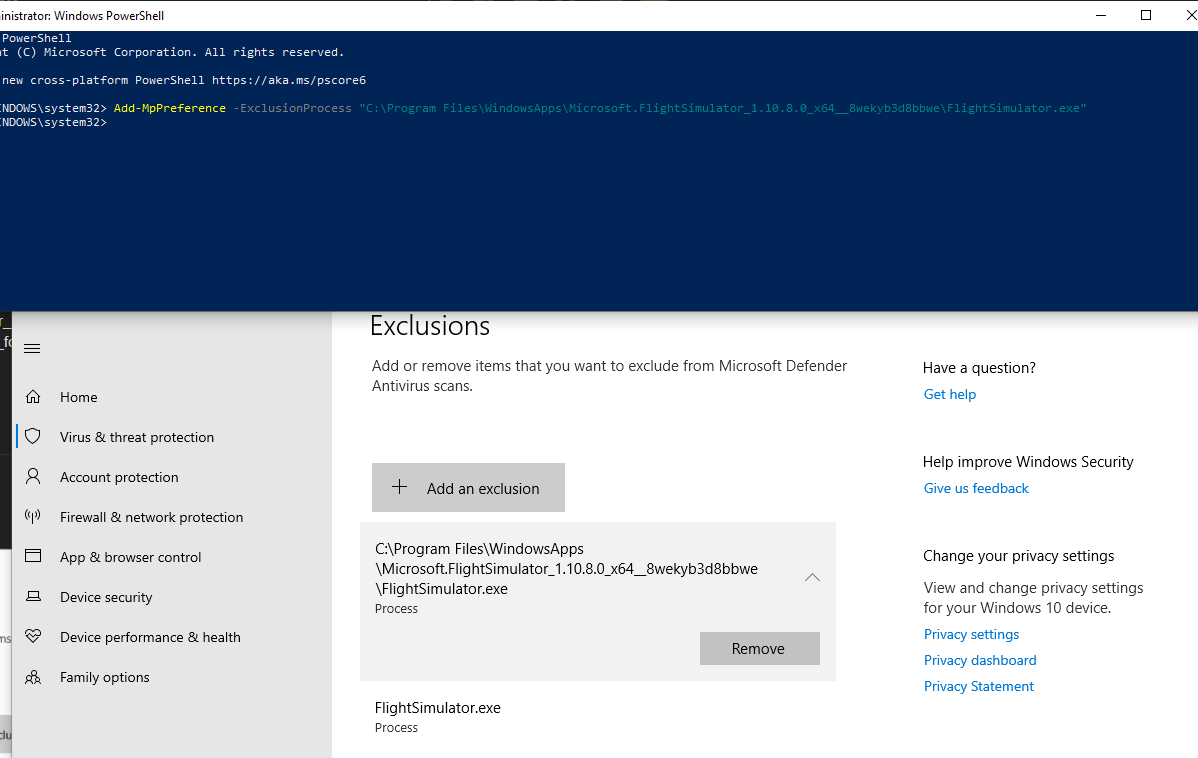Screen dimensions: 1198x758
Task: Click the shield icon for Virus & threat protection
Action: point(33,436)
